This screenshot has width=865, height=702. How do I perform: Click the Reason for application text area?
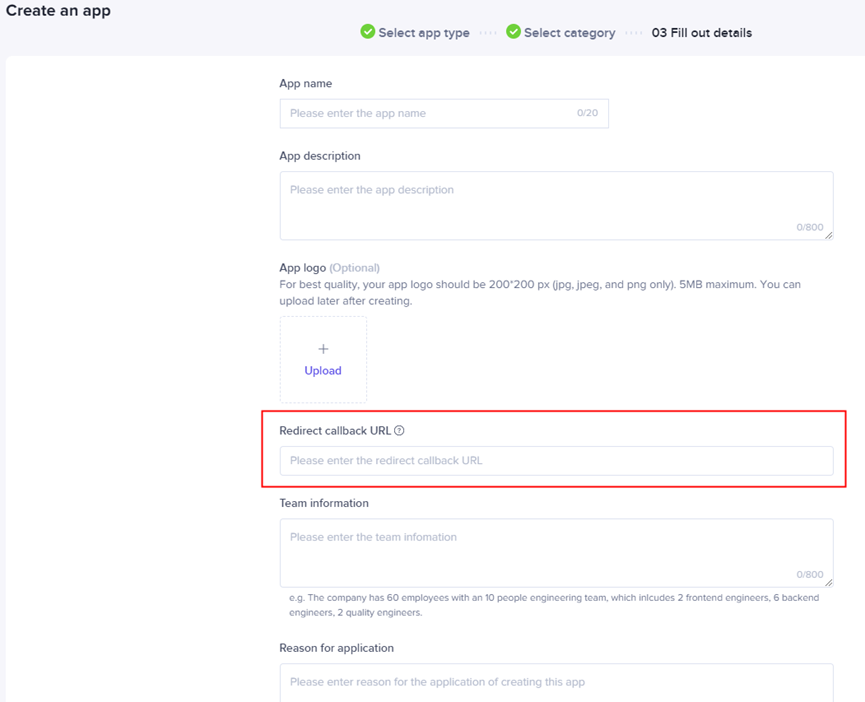[x=555, y=682]
